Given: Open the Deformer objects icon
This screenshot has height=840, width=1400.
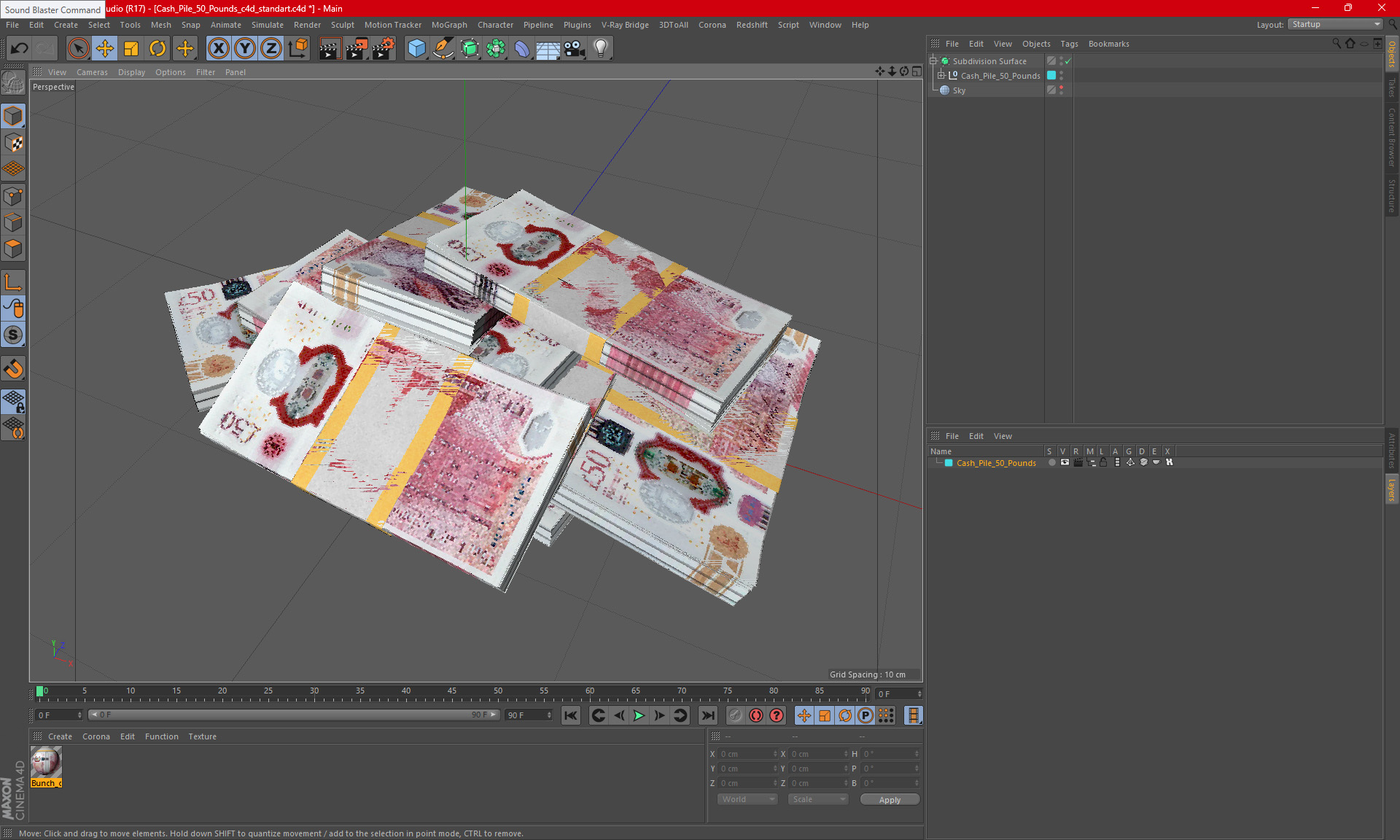Looking at the screenshot, I should point(522,49).
